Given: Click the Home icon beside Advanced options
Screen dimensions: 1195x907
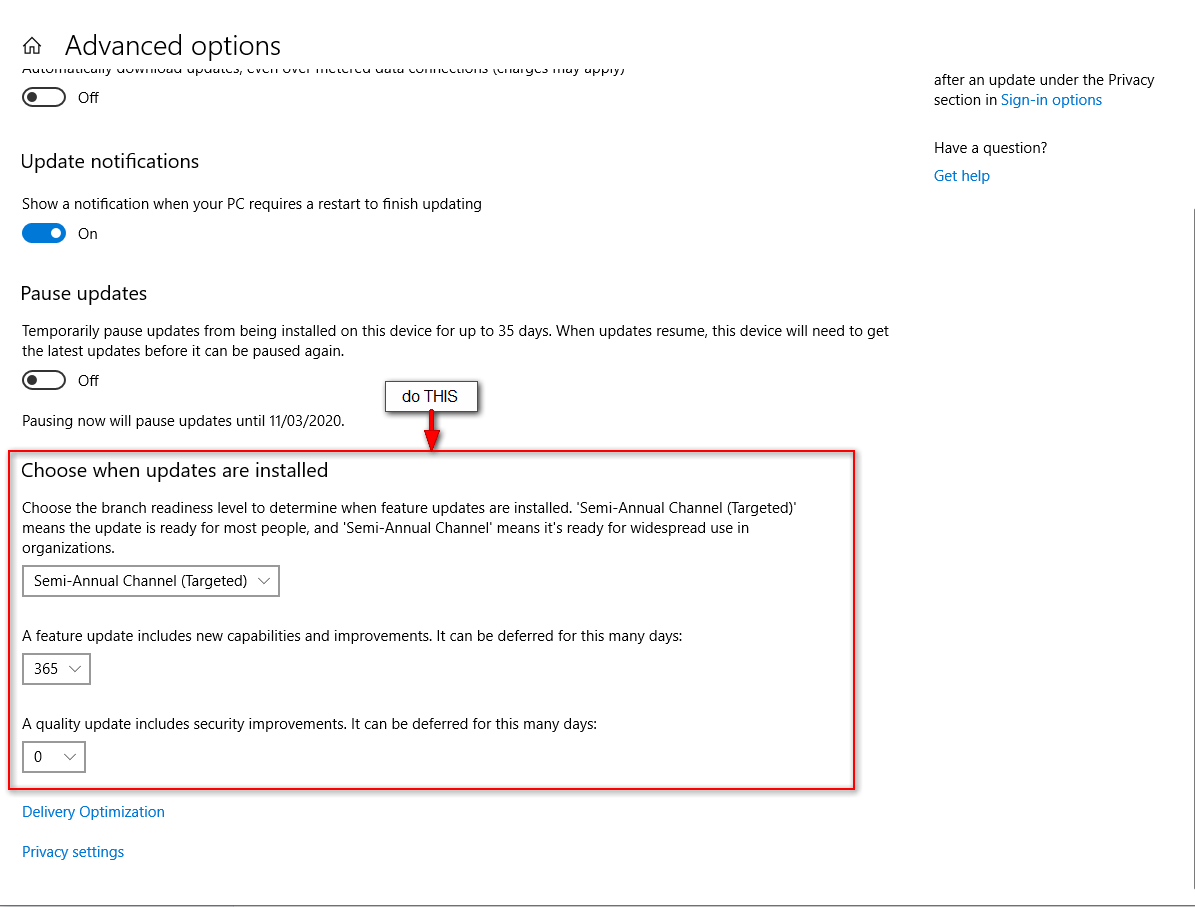Looking at the screenshot, I should [32, 46].
